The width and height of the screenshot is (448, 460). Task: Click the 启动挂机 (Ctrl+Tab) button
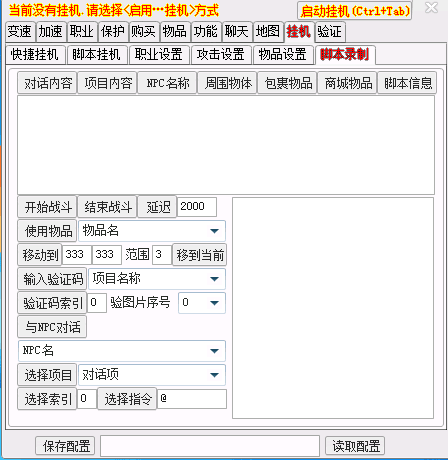[x=354, y=11]
